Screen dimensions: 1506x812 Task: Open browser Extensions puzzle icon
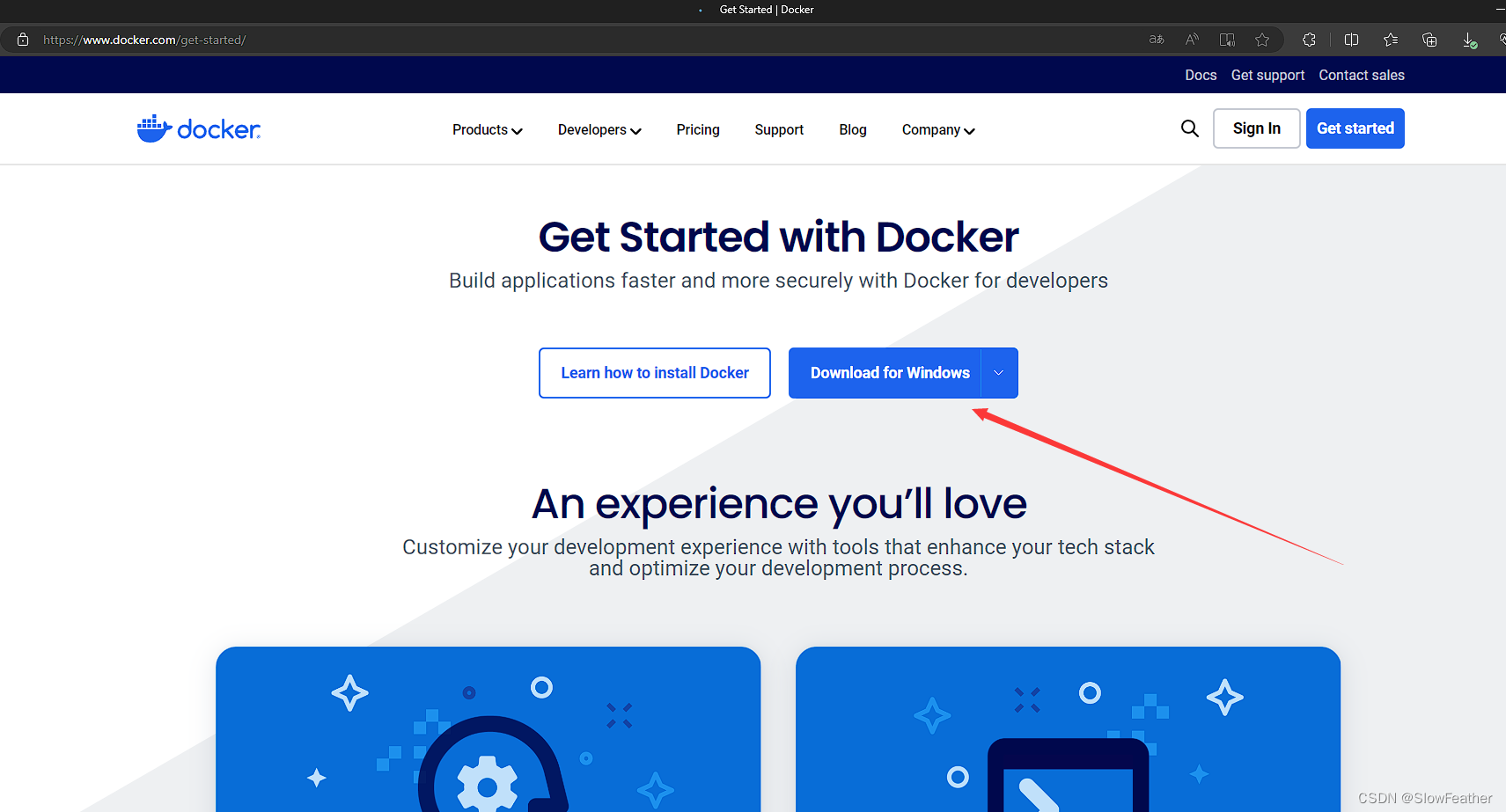coord(1310,40)
